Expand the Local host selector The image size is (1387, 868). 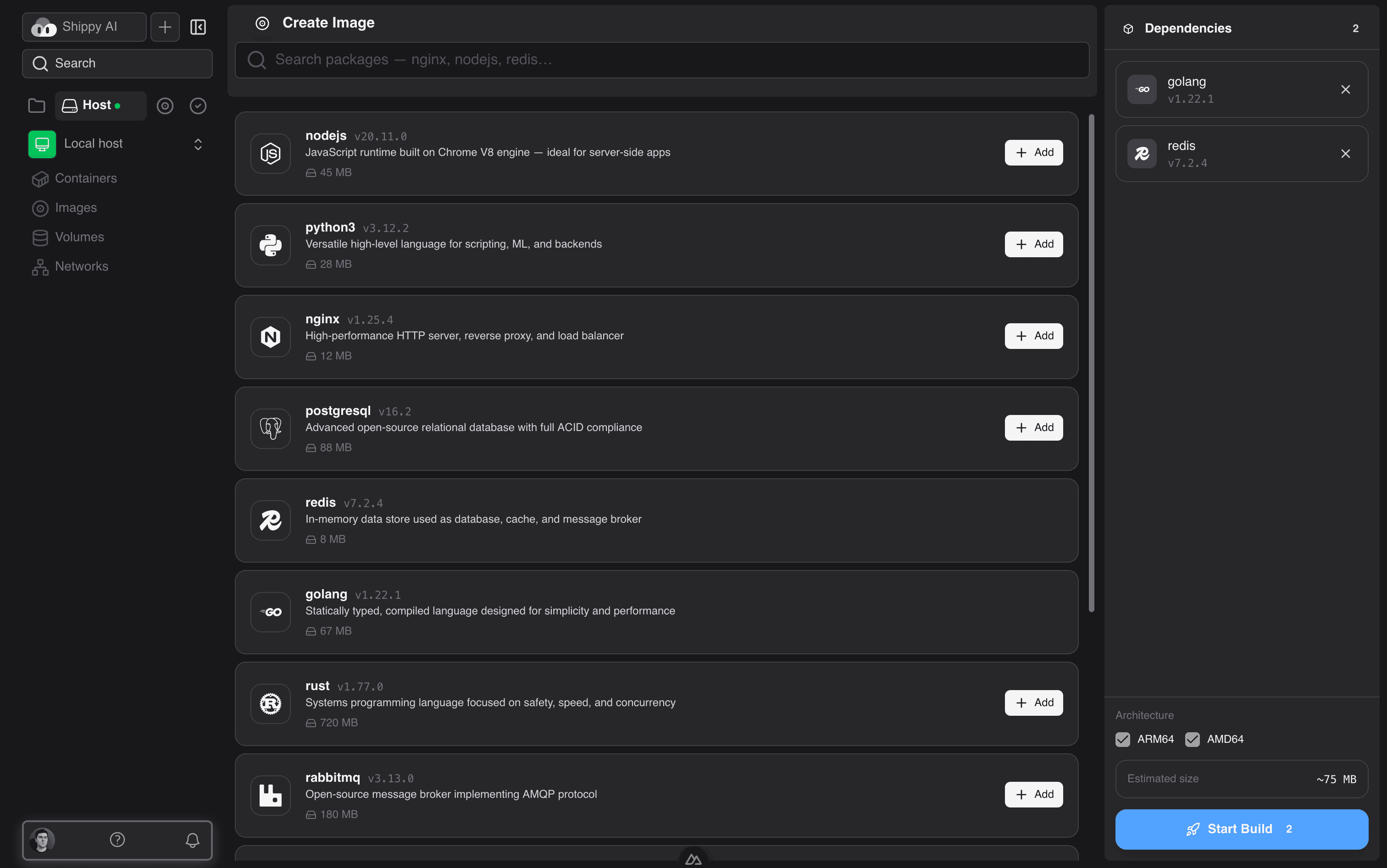coord(198,144)
